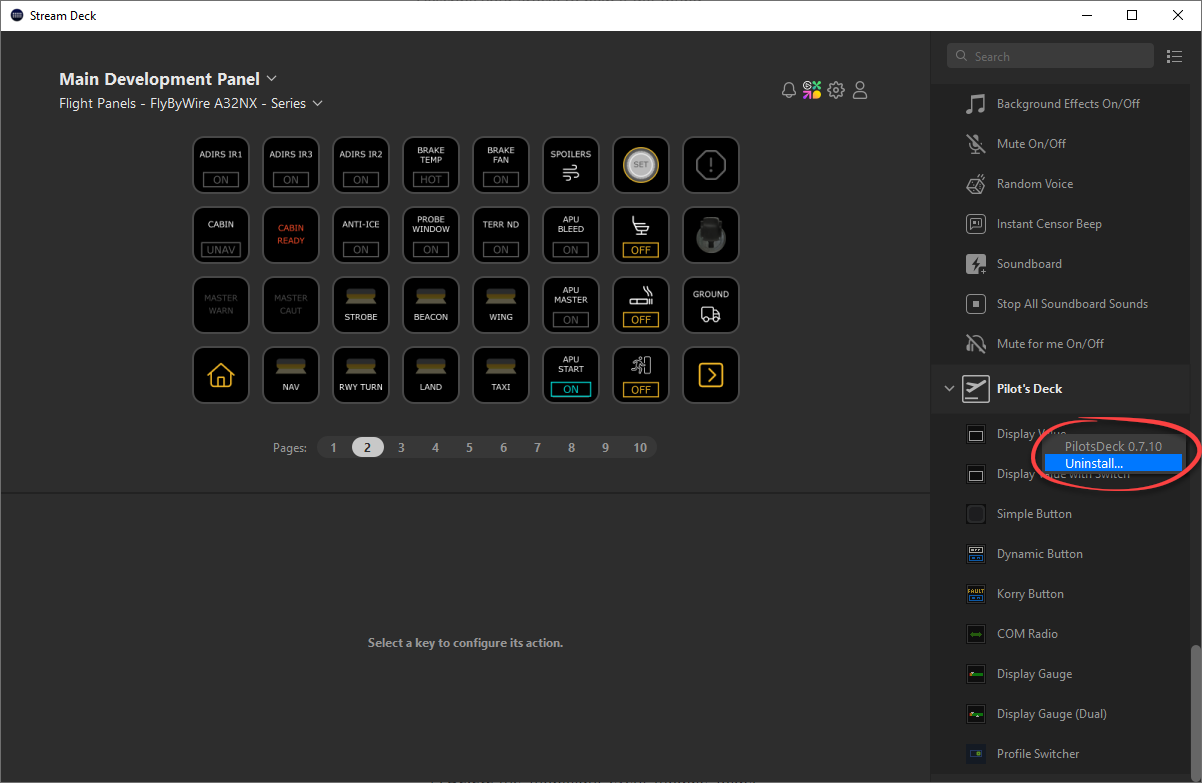Select the home icon key
1202x783 pixels.
[221, 375]
